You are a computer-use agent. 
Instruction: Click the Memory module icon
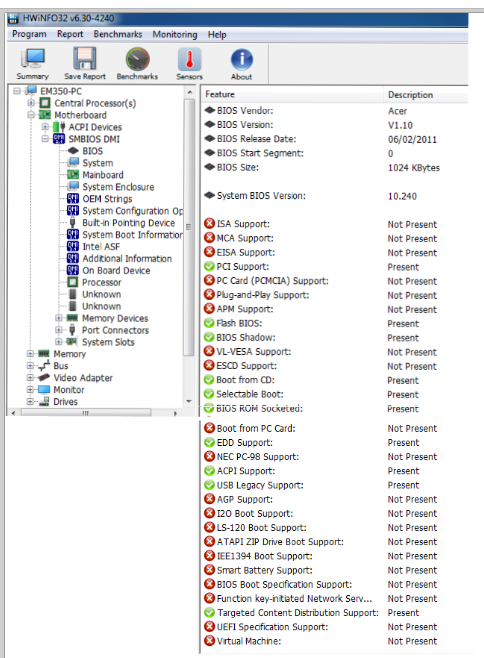[x=44, y=354]
